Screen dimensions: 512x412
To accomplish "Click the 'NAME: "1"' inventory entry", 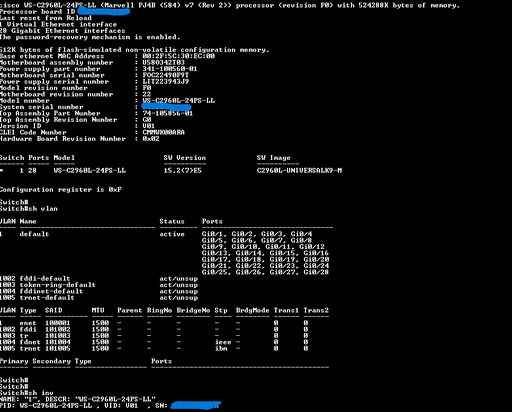I will 18,399.
